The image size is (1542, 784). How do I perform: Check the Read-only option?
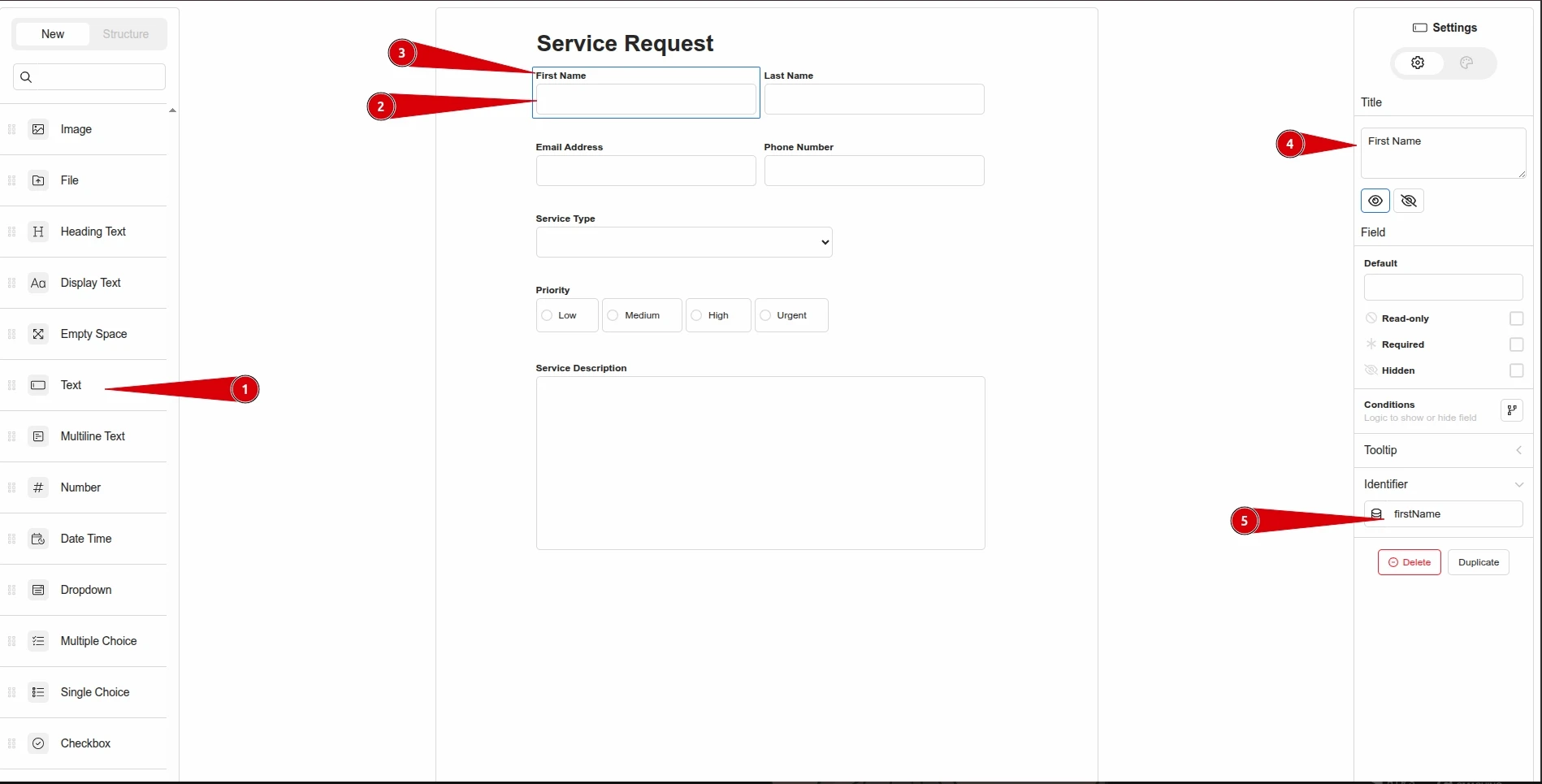pyautogui.click(x=1516, y=318)
